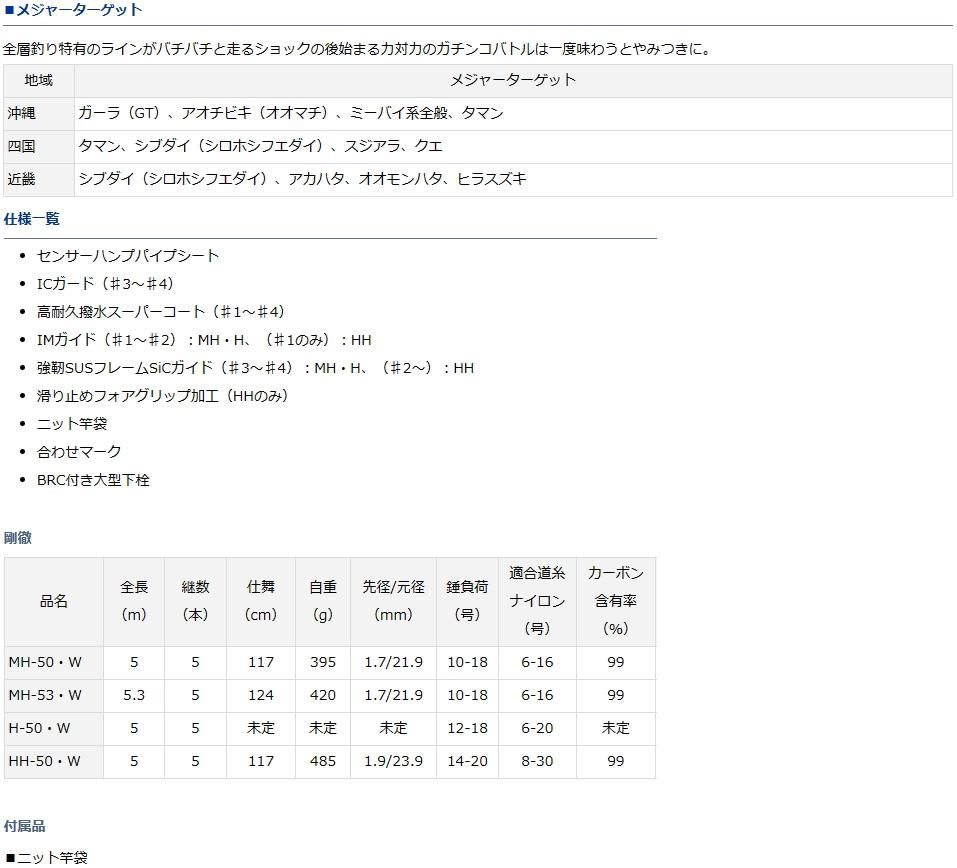Screen dimensions: 957x868
Task: Select the 近畿 region row label
Action: (22, 179)
